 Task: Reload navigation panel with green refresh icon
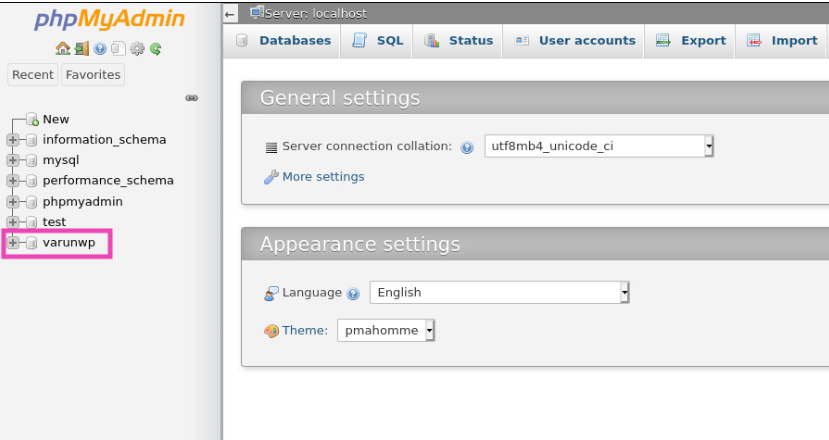tap(155, 49)
